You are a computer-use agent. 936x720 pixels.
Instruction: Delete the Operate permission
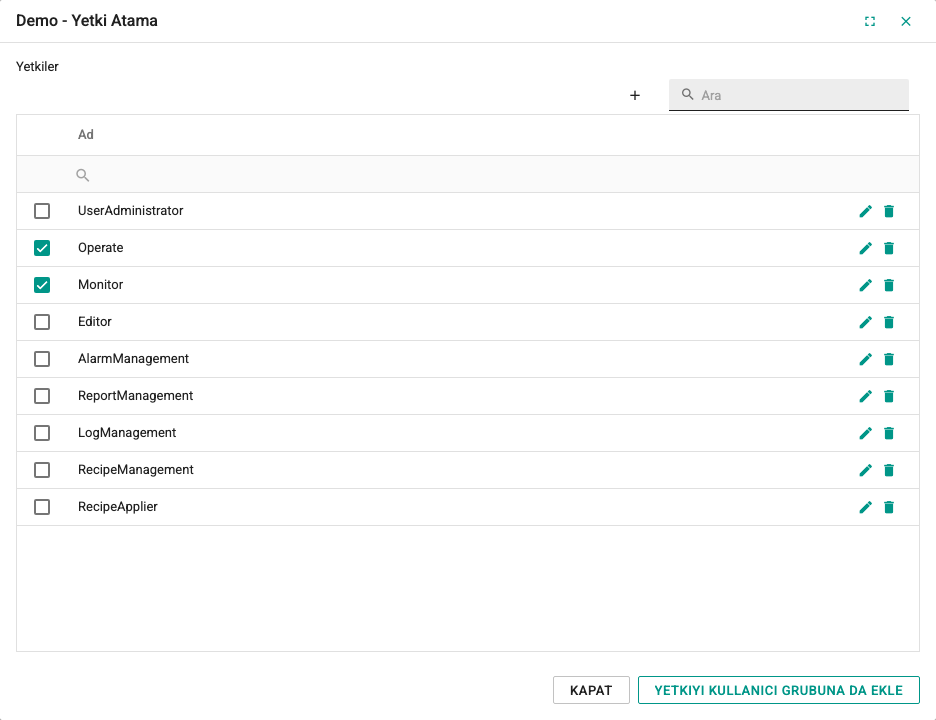click(889, 248)
